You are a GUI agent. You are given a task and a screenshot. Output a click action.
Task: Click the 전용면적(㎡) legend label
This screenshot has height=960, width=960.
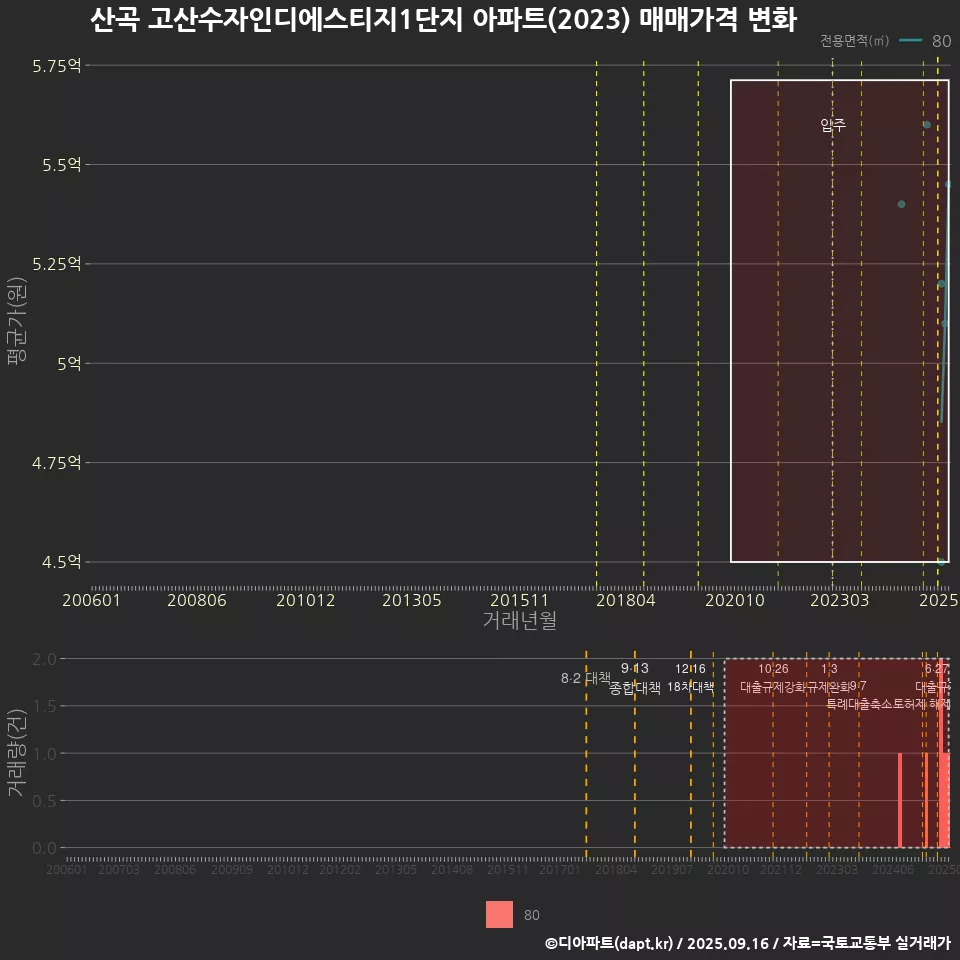click(854, 40)
